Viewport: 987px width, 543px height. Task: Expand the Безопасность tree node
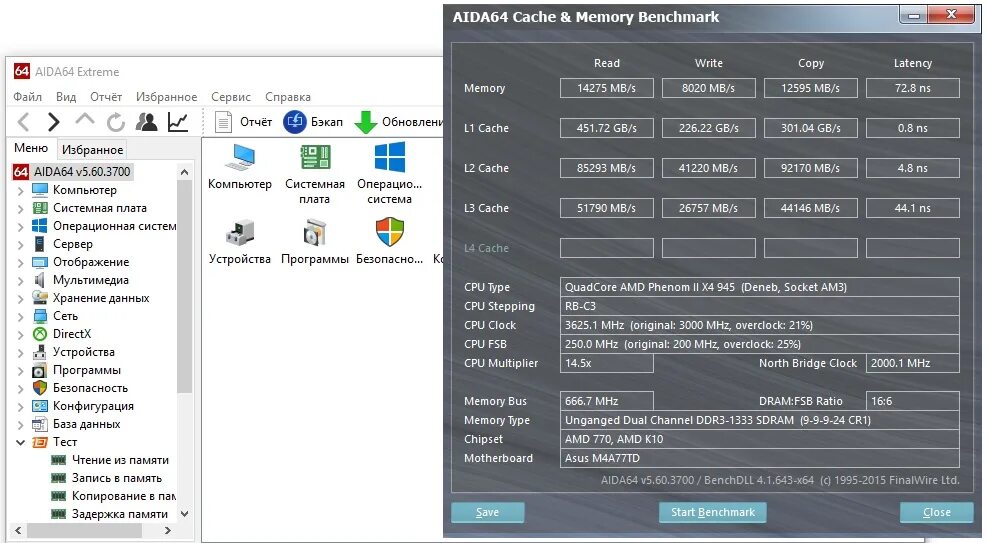(20, 388)
